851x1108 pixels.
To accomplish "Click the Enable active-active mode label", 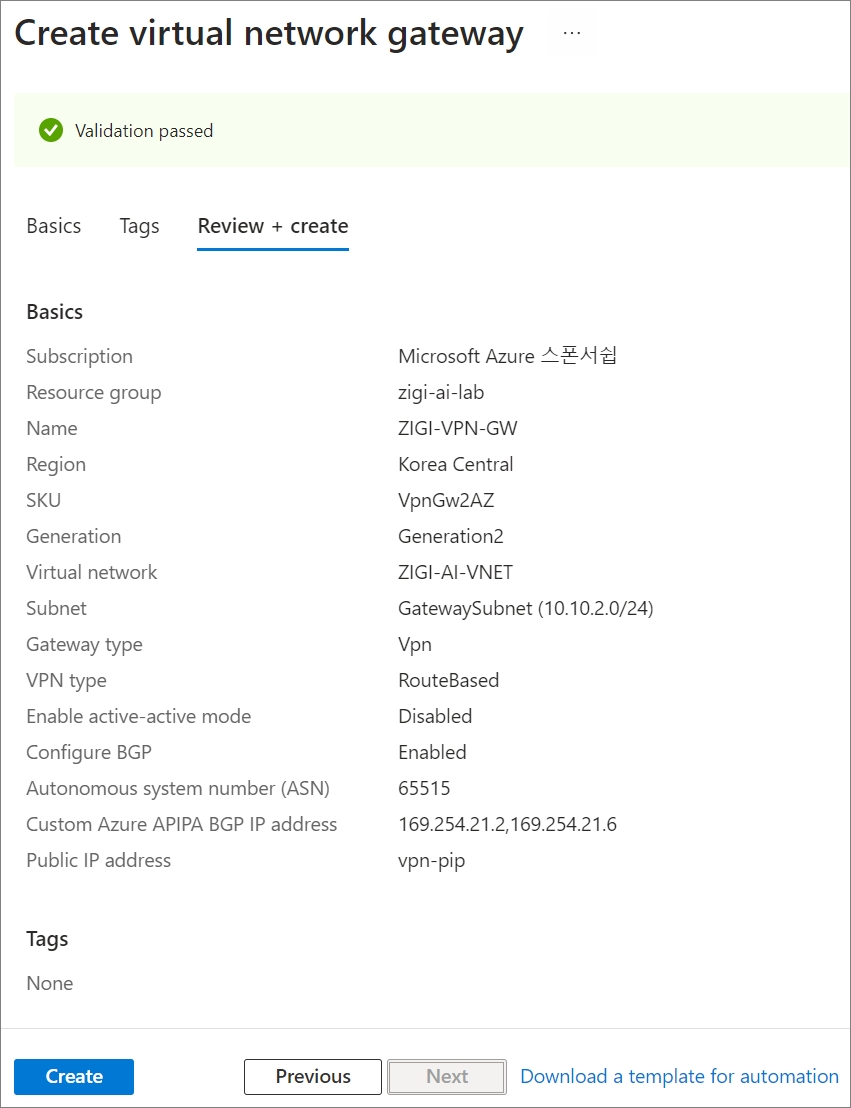I will pos(139,717).
